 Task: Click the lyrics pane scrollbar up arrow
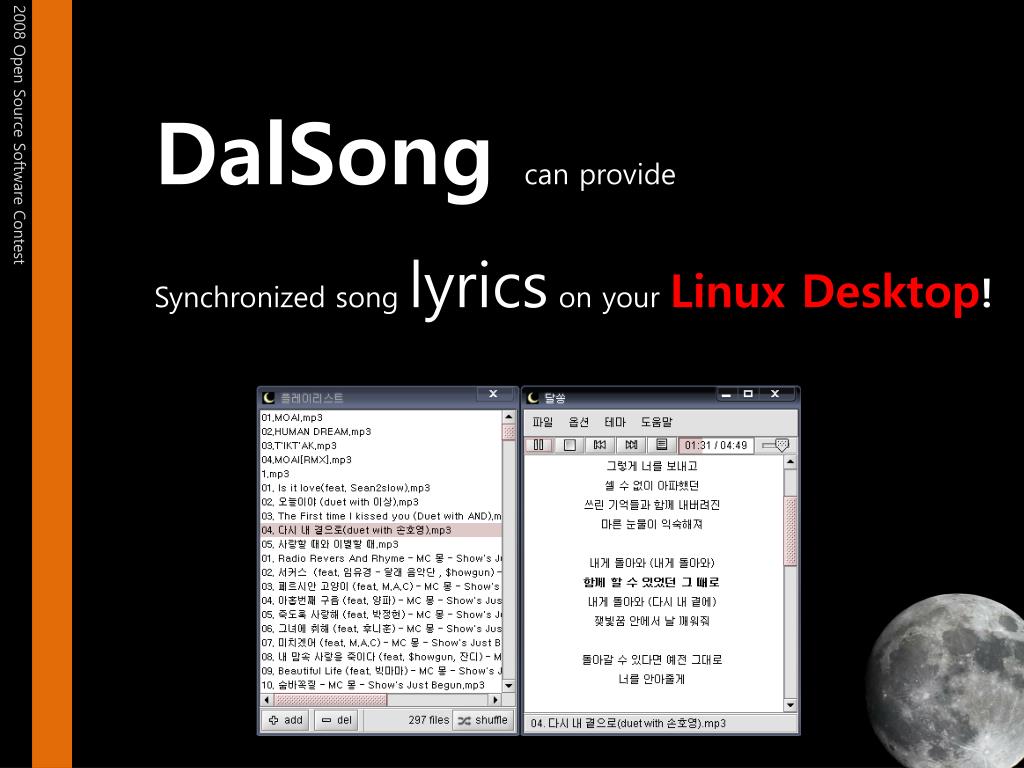pyautogui.click(x=790, y=462)
